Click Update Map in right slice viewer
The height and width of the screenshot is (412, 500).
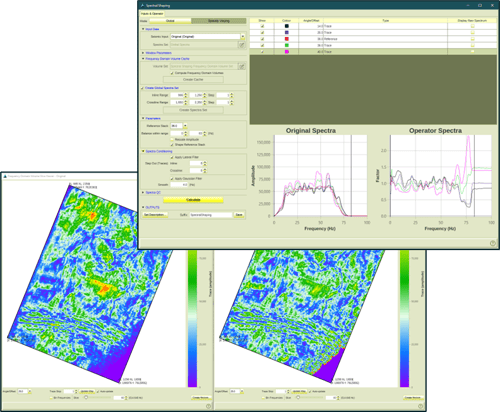(x=299, y=391)
